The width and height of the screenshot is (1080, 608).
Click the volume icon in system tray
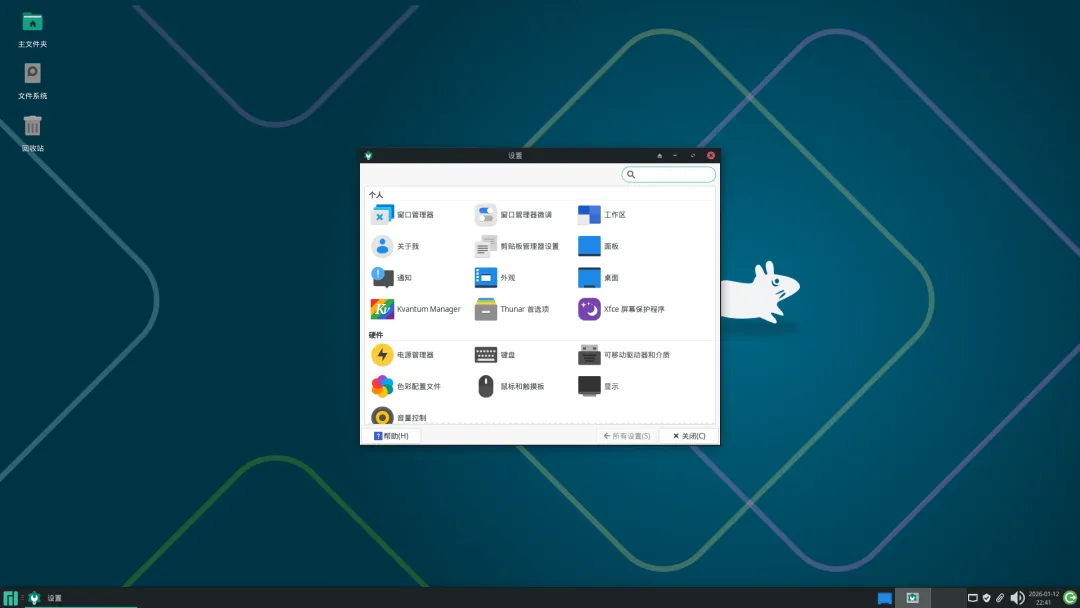pos(1017,597)
